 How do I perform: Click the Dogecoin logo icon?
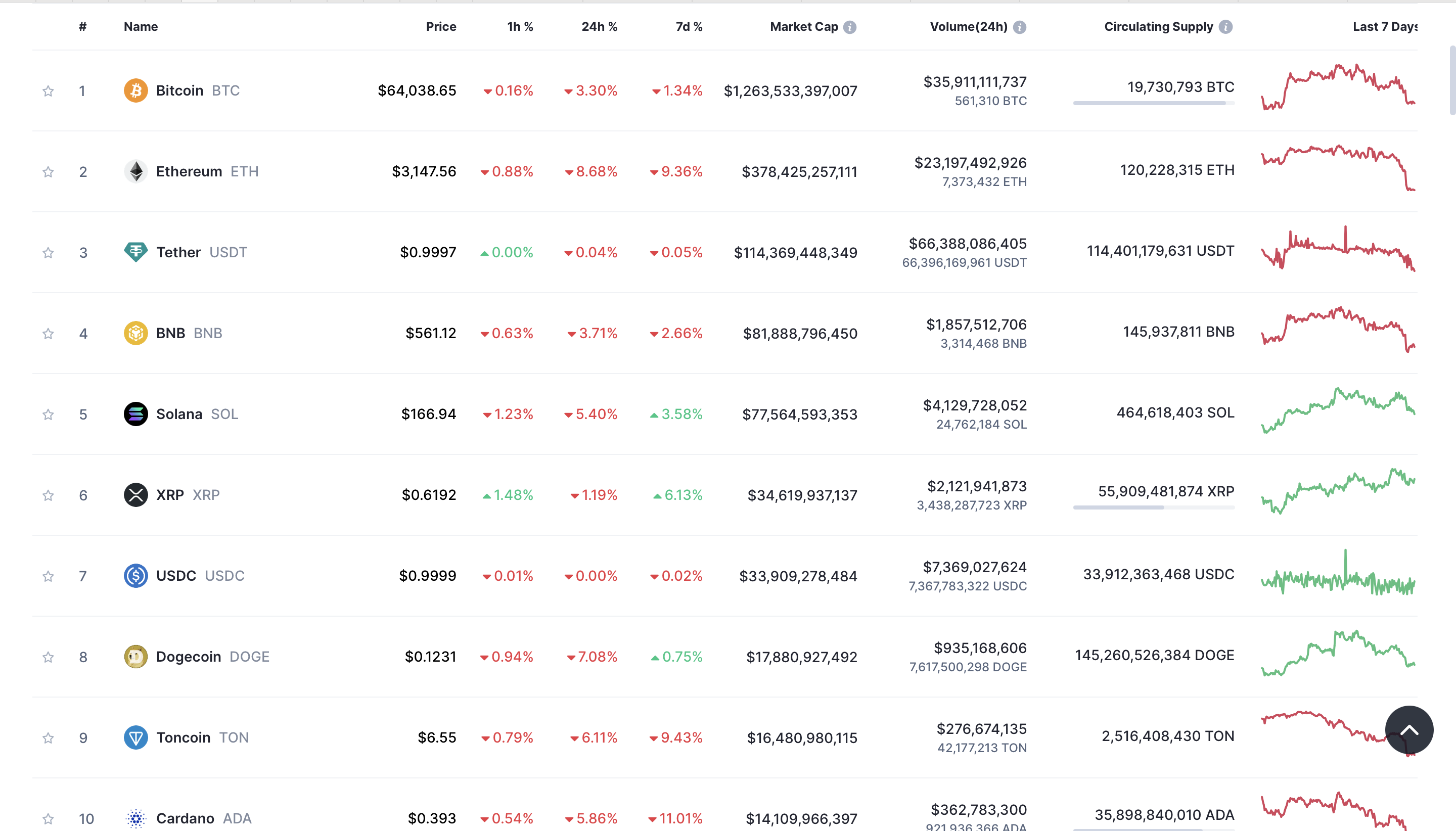pos(135,657)
